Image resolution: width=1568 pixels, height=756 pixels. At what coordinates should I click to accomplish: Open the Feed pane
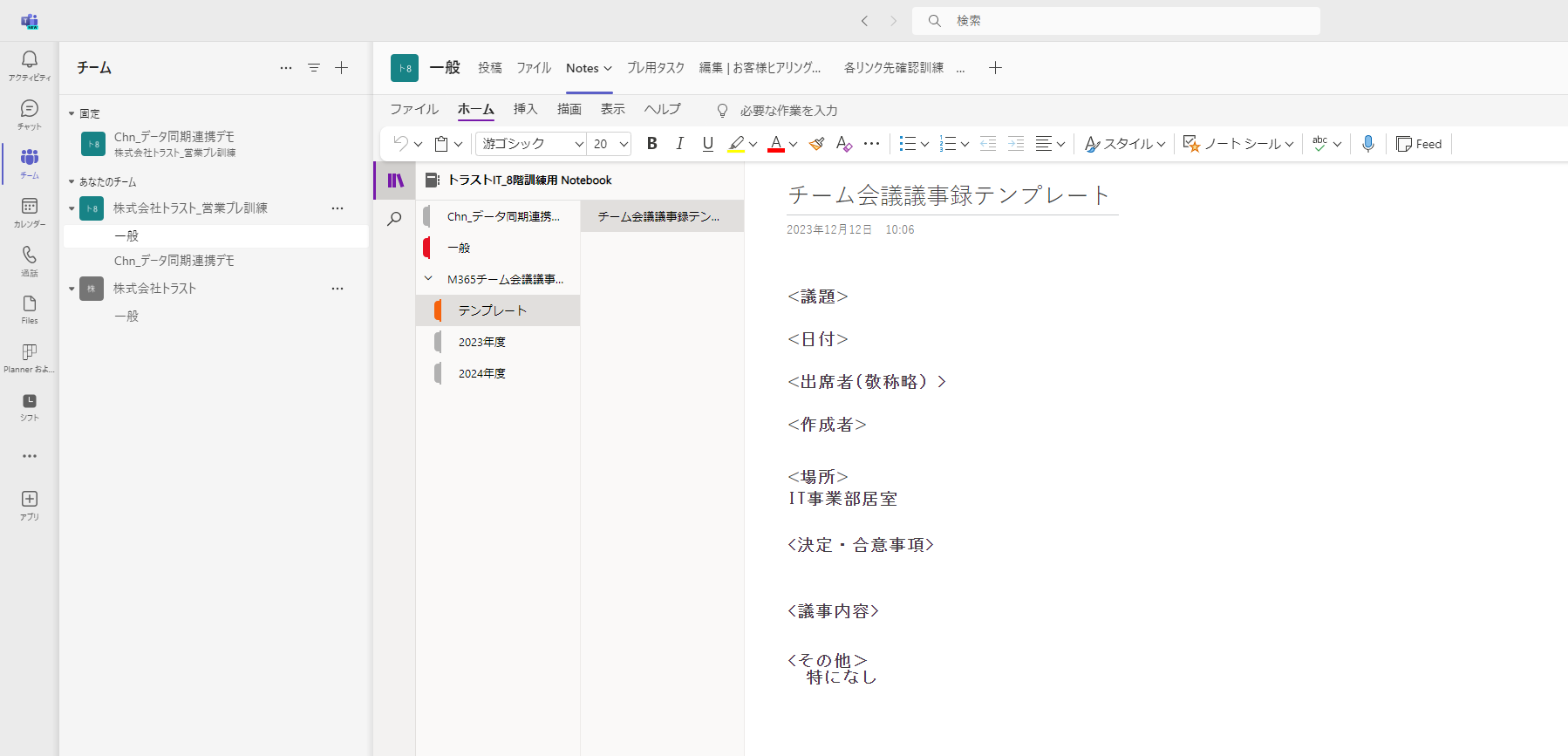point(1419,144)
